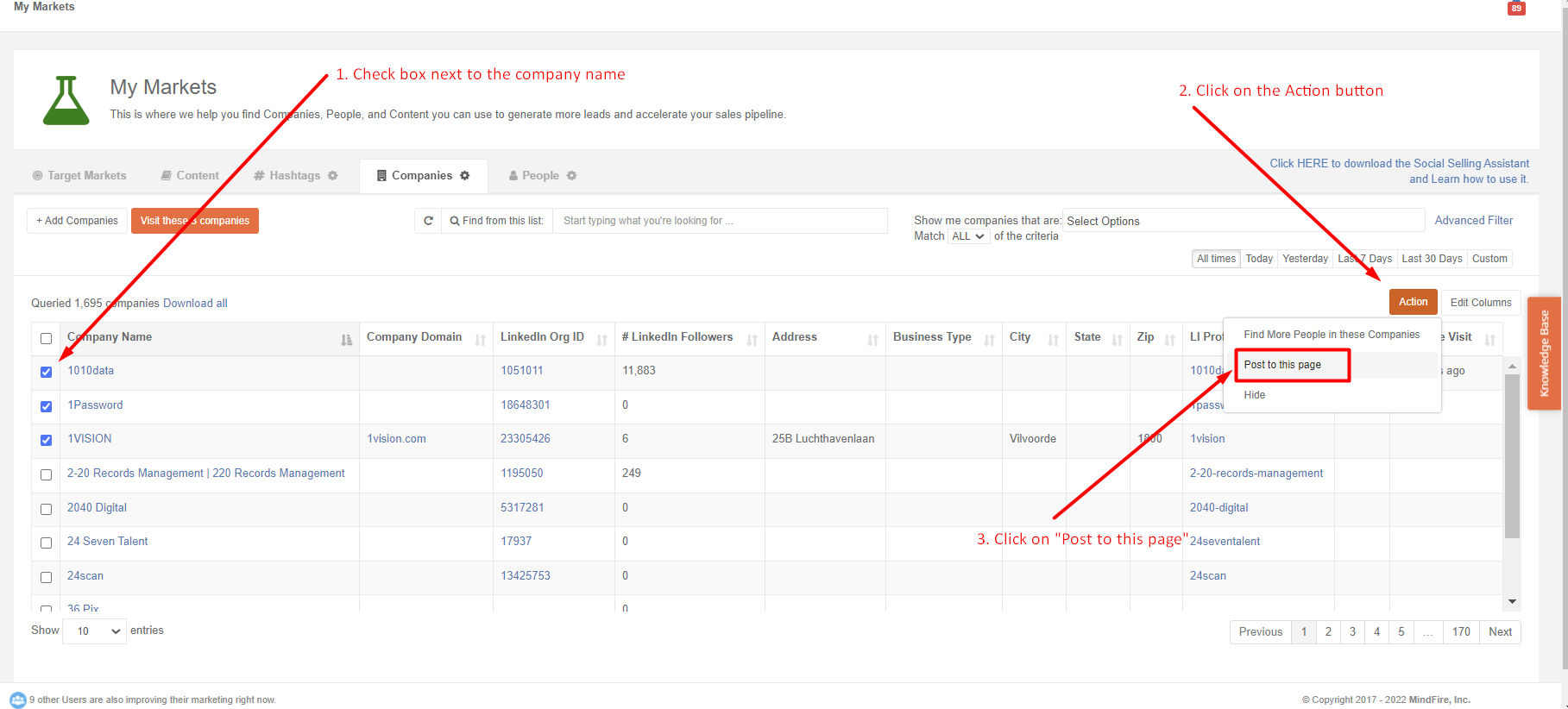This screenshot has width=1568, height=709.
Task: Click the green flask My Markets logo
Action: (x=66, y=100)
